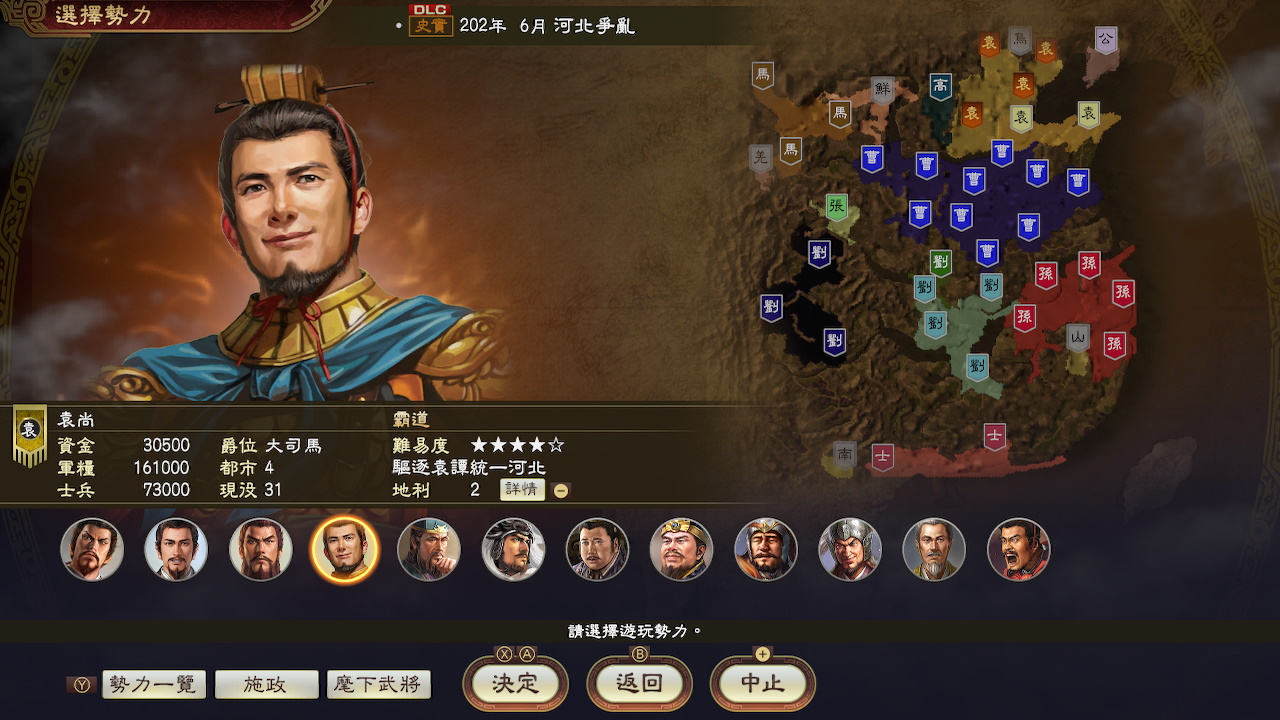Screen dimensions: 1280x720
Task: Choose the highlighted 袁尚 portrait
Action: 345,550
